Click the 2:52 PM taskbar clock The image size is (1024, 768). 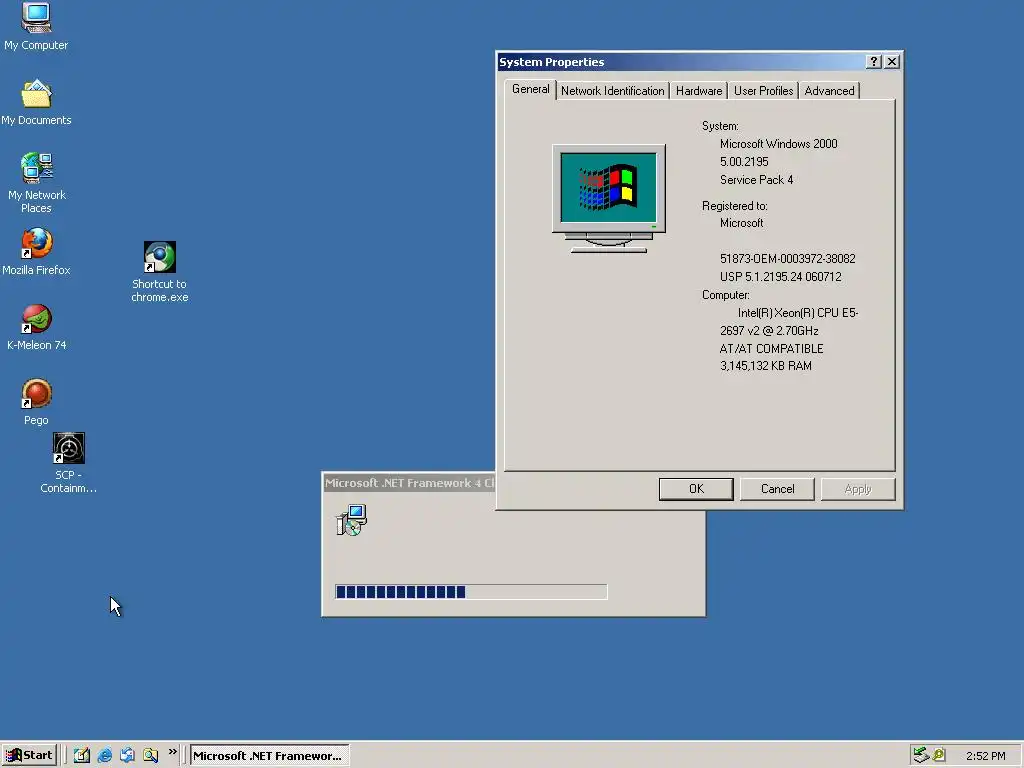click(985, 756)
